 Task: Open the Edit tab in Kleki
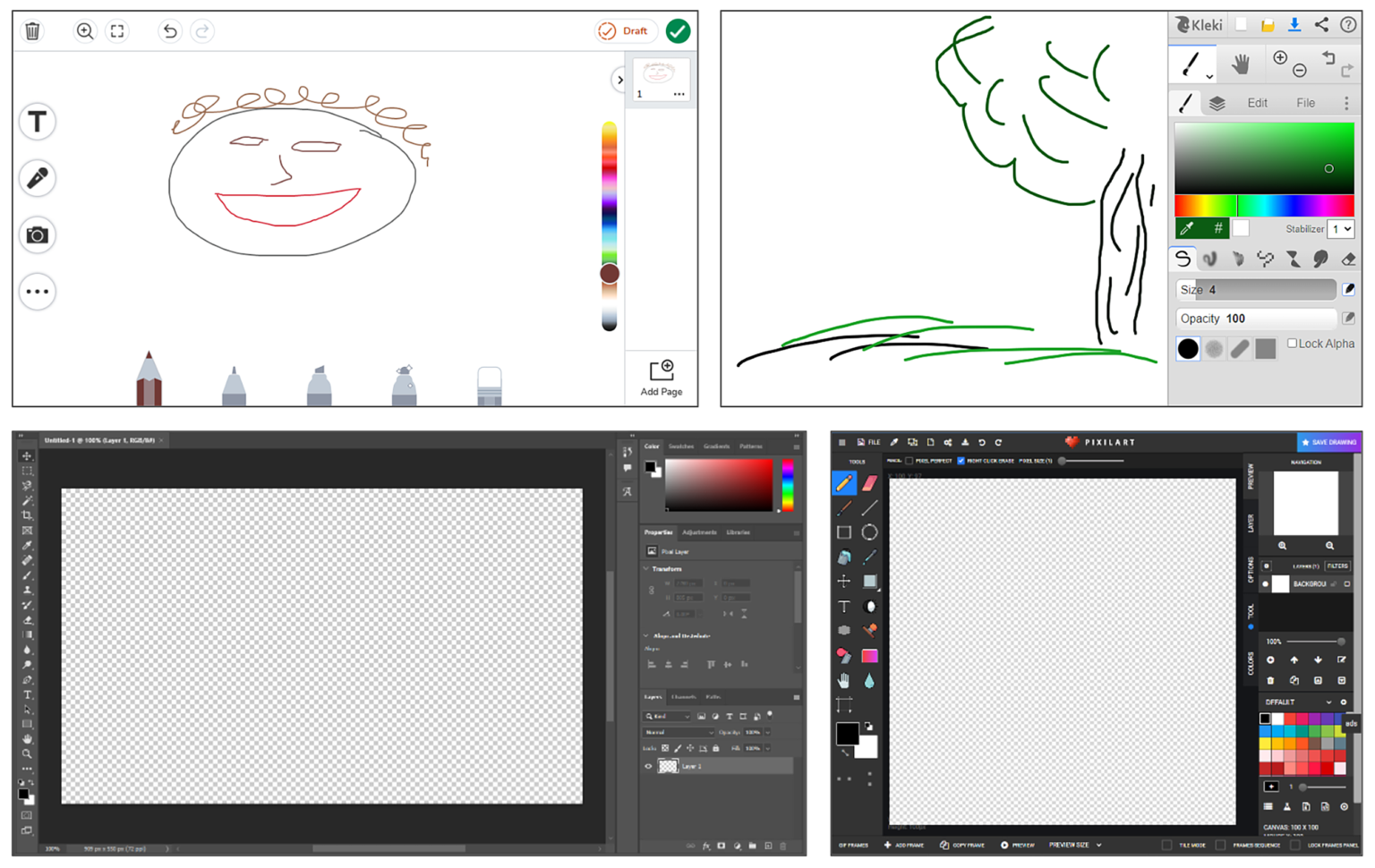(x=1257, y=102)
